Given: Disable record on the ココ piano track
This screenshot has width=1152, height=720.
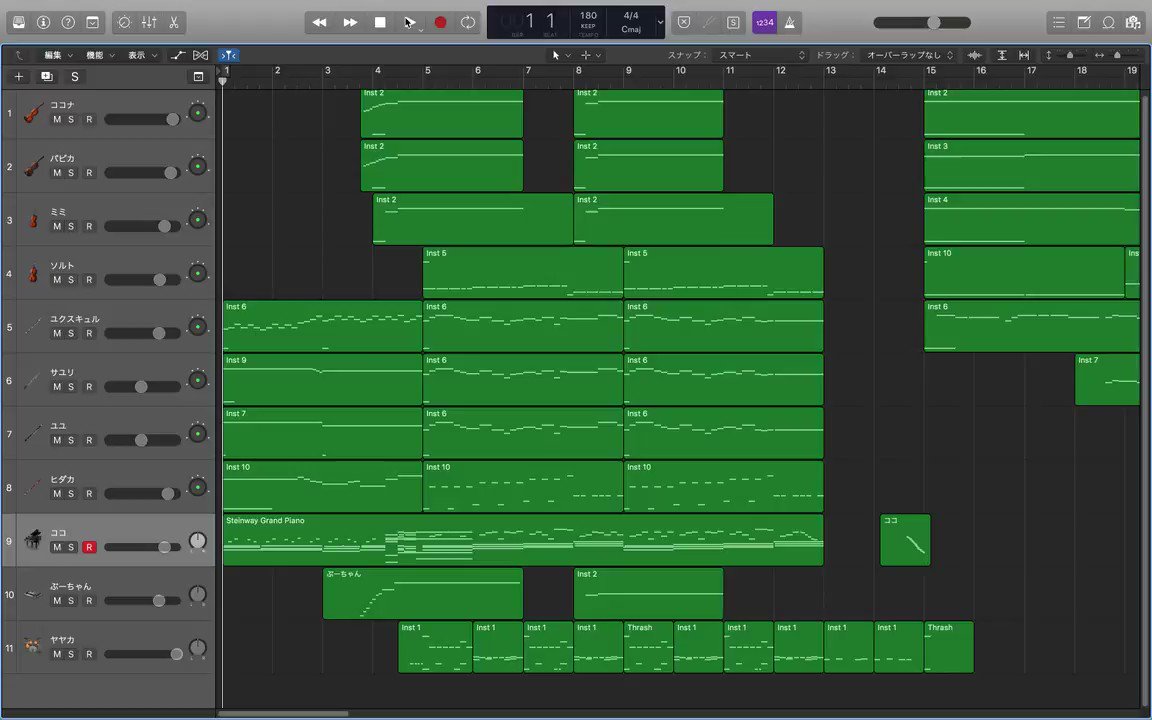Looking at the screenshot, I should 89,547.
